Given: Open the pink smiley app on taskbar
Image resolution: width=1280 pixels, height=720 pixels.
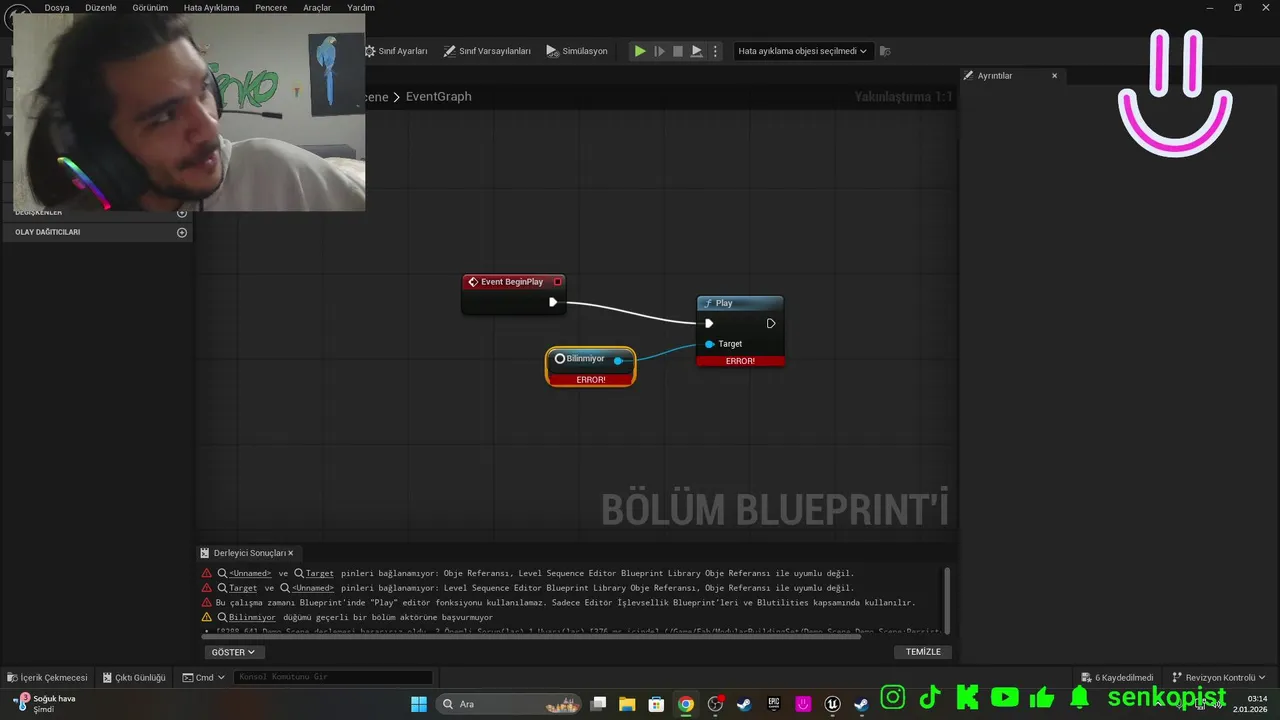Looking at the screenshot, I should (x=803, y=704).
